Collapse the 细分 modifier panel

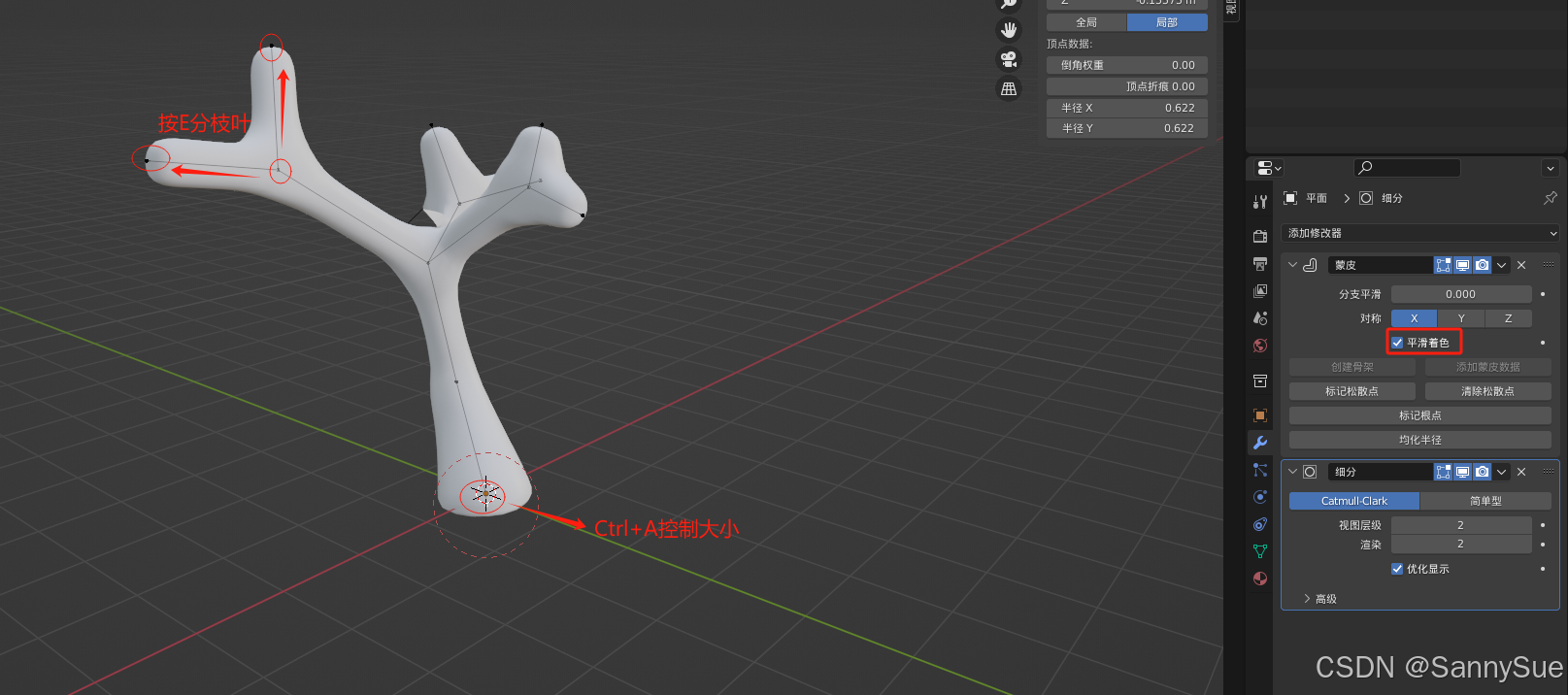click(x=1292, y=472)
